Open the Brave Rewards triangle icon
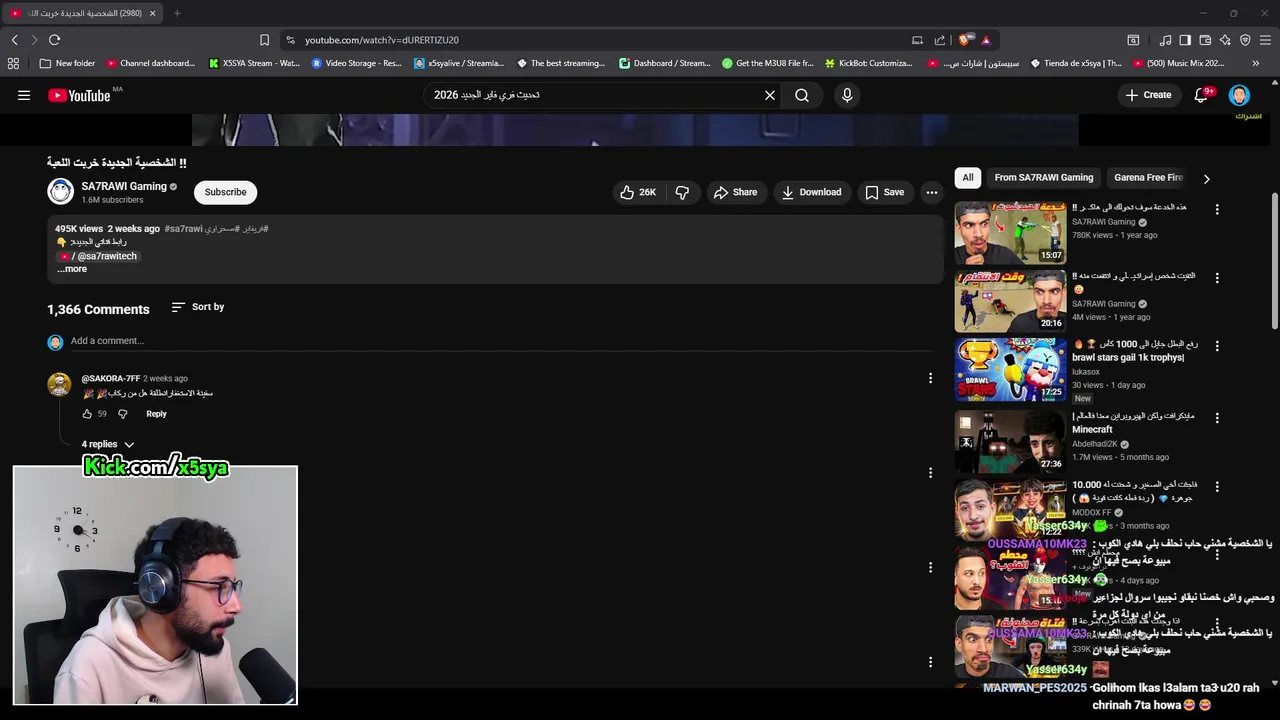1280x720 pixels. point(985,40)
